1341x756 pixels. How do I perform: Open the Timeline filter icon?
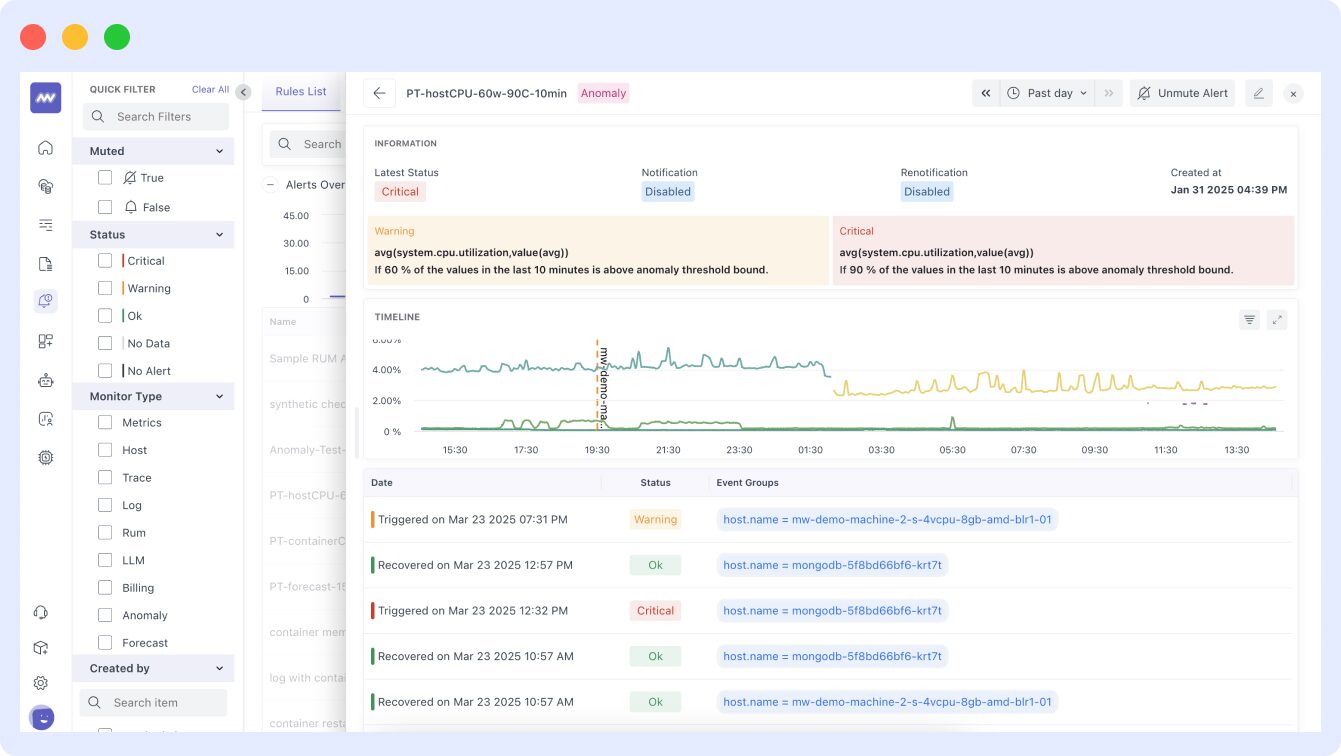(x=1249, y=319)
